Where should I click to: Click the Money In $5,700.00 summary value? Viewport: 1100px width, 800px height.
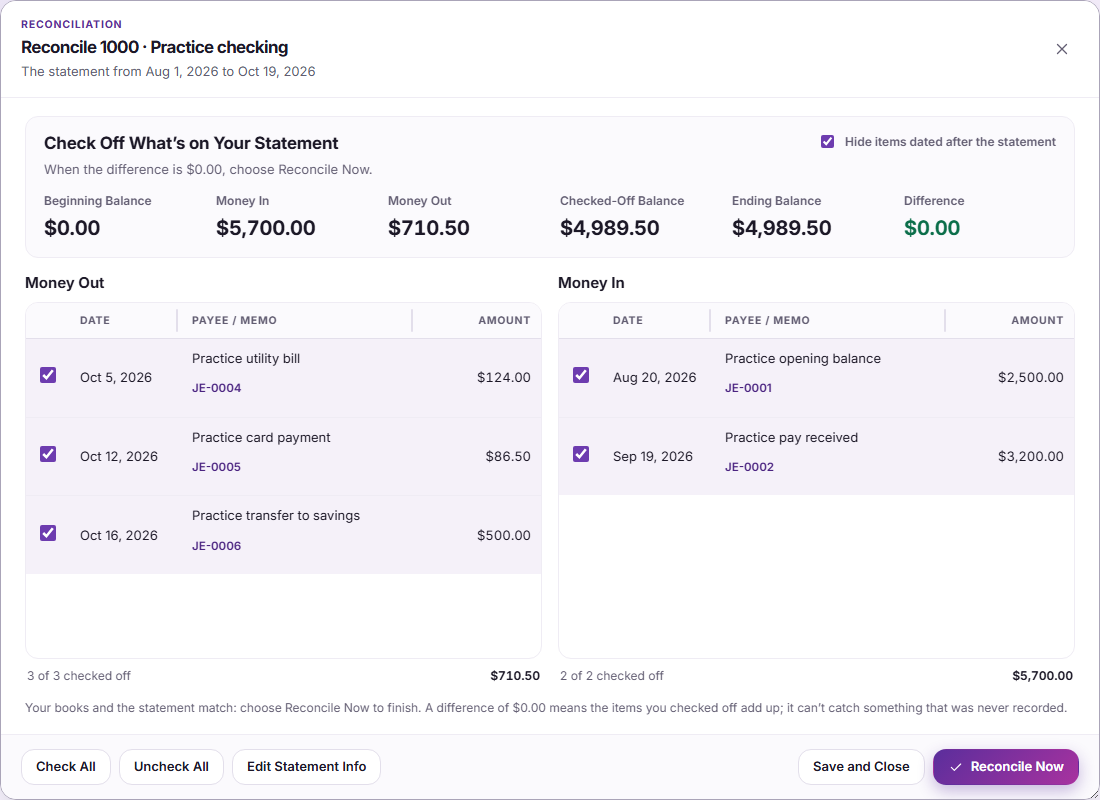[266, 228]
